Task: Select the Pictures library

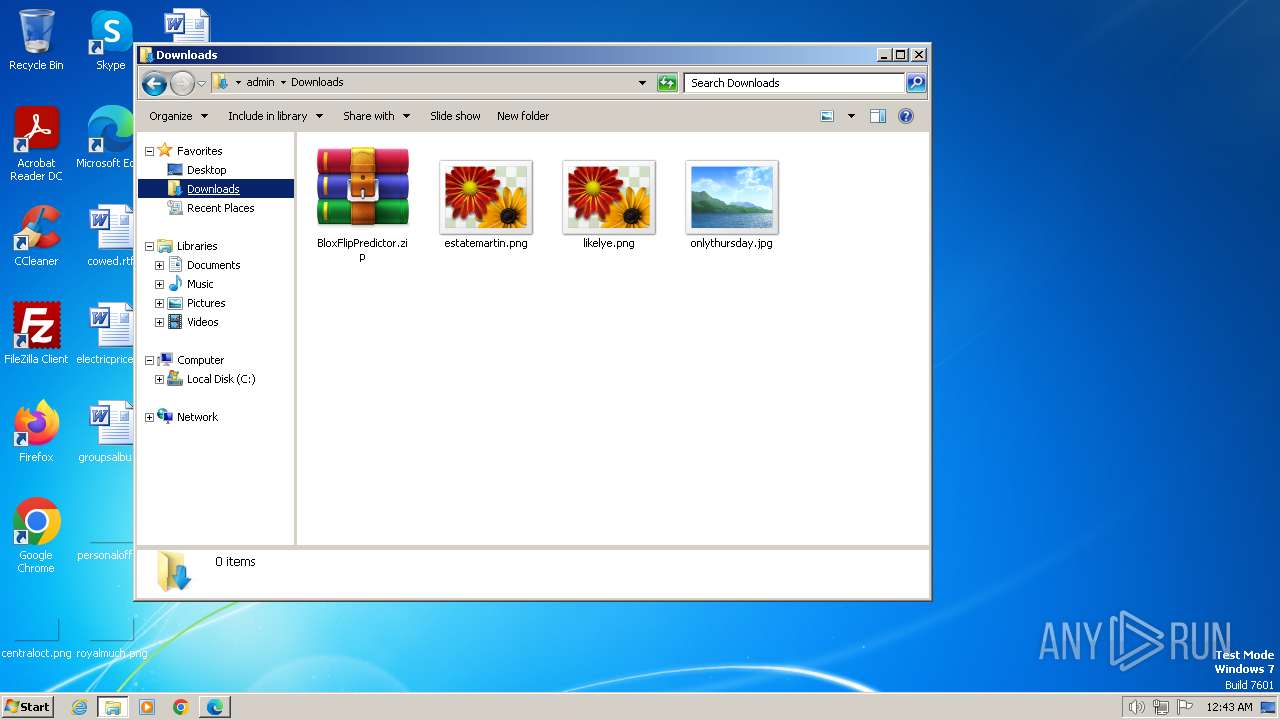Action: pos(205,303)
